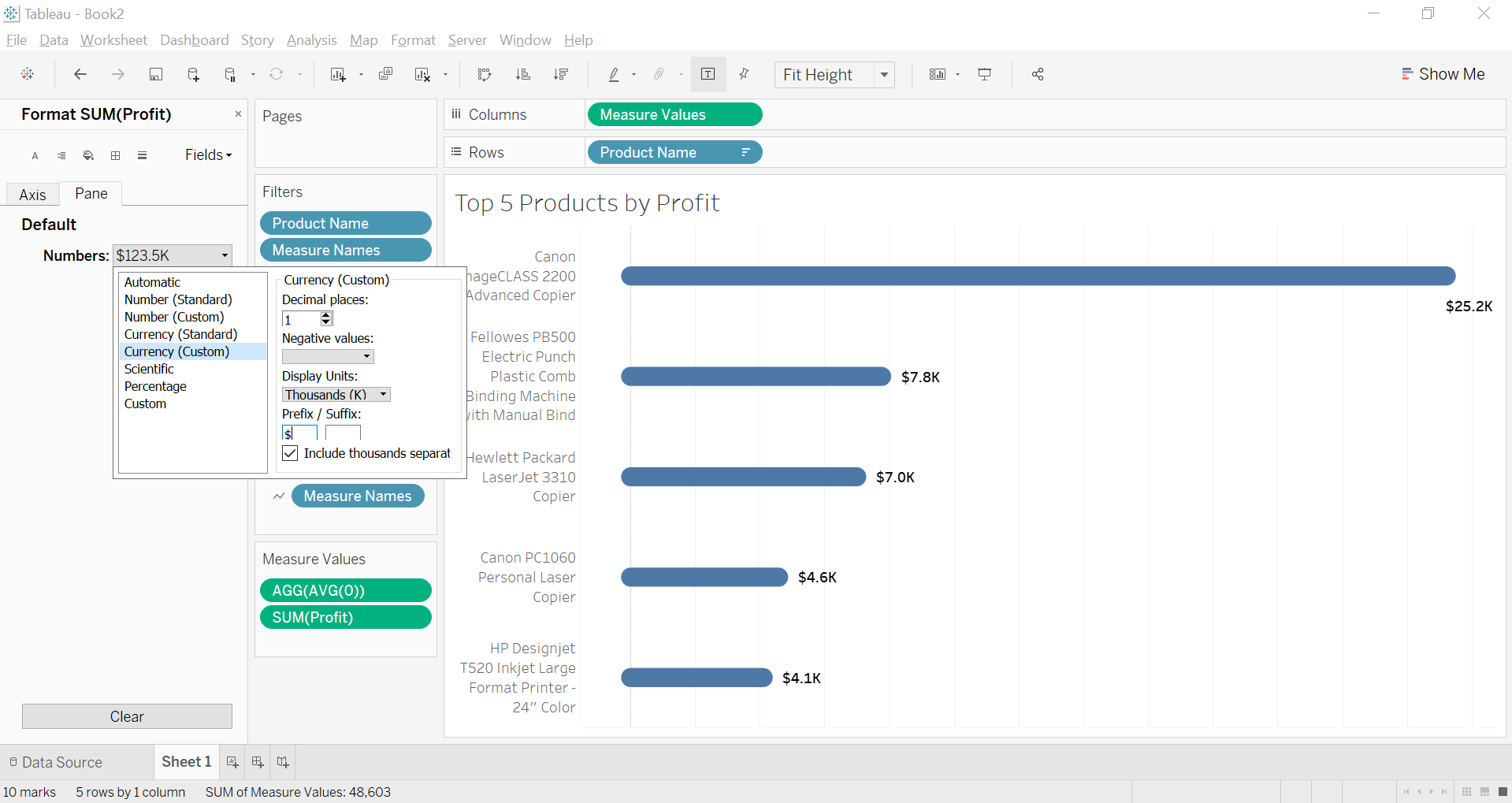Sort ascending using the toolbar icon
This screenshot has width=1512, height=803.
522,74
